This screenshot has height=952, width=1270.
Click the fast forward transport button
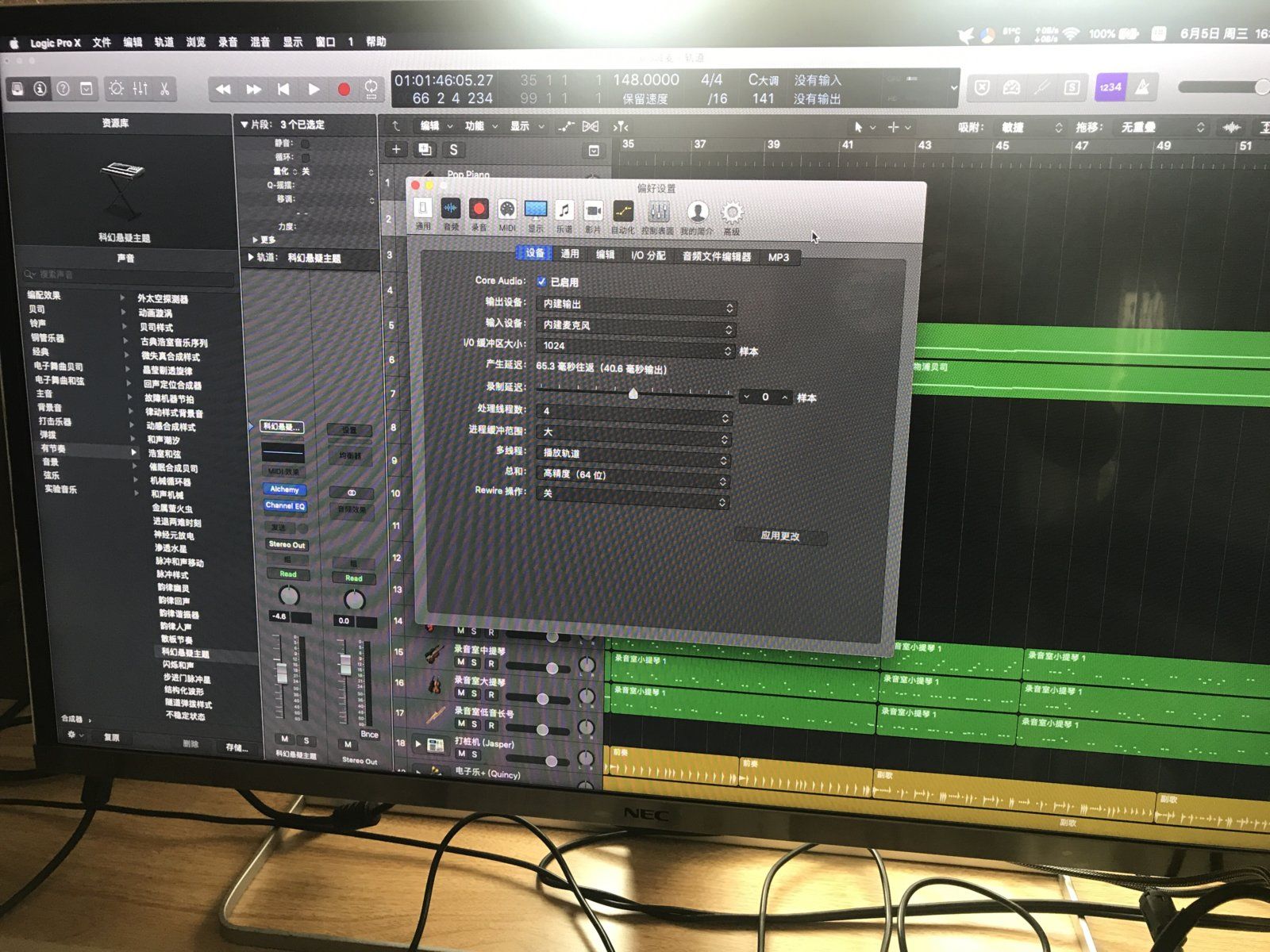(x=253, y=90)
